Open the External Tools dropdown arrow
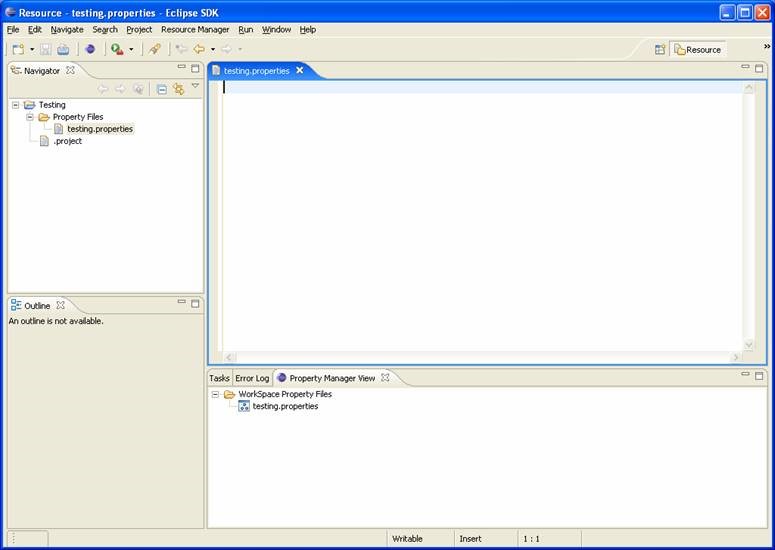The image size is (775, 550). 131,49
